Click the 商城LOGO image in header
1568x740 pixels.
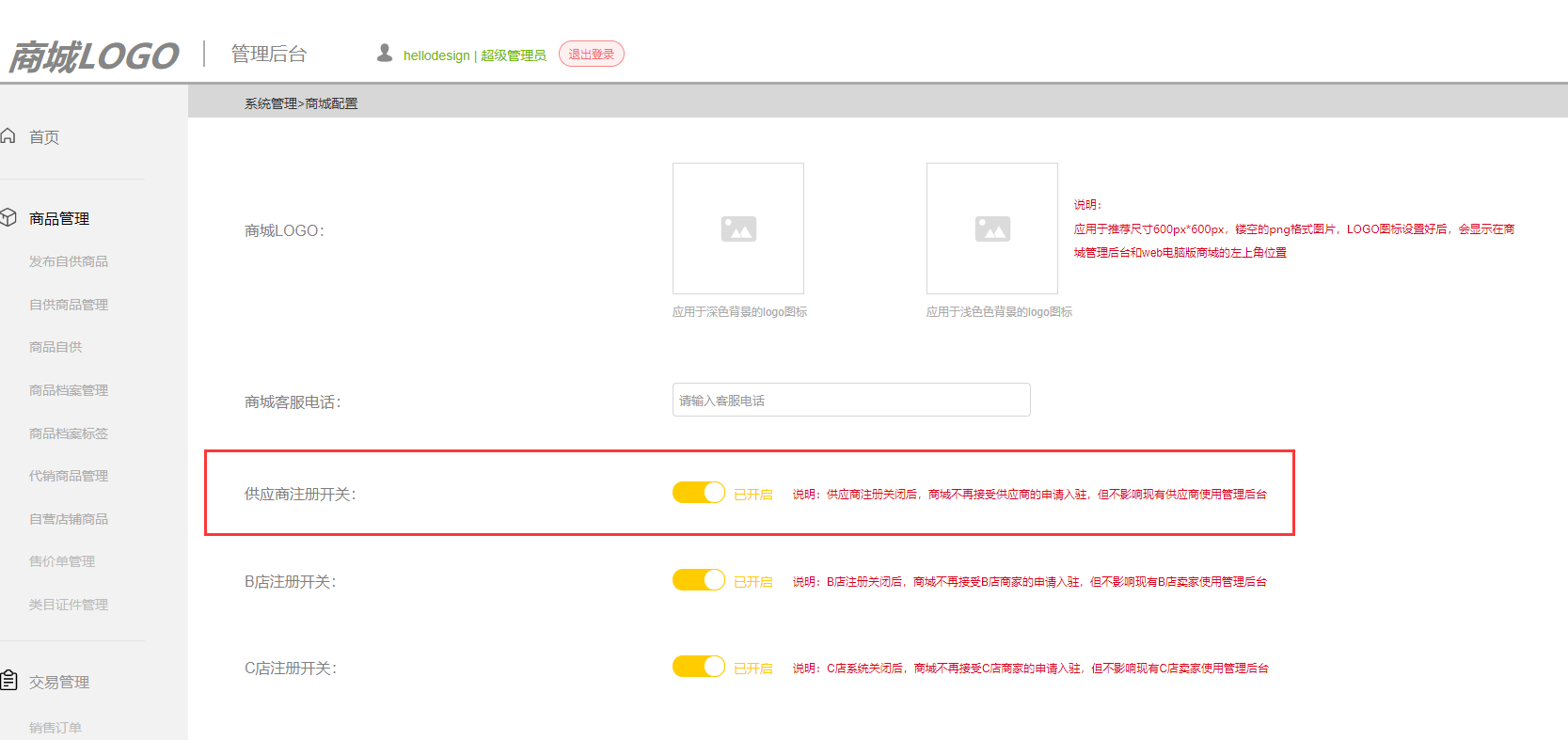tap(94, 56)
